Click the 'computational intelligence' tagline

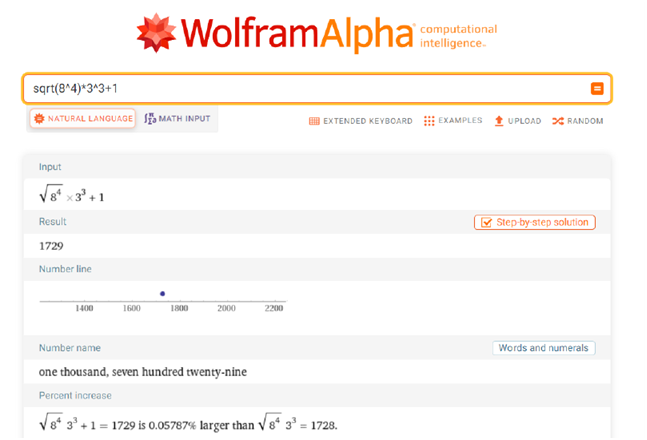point(458,36)
